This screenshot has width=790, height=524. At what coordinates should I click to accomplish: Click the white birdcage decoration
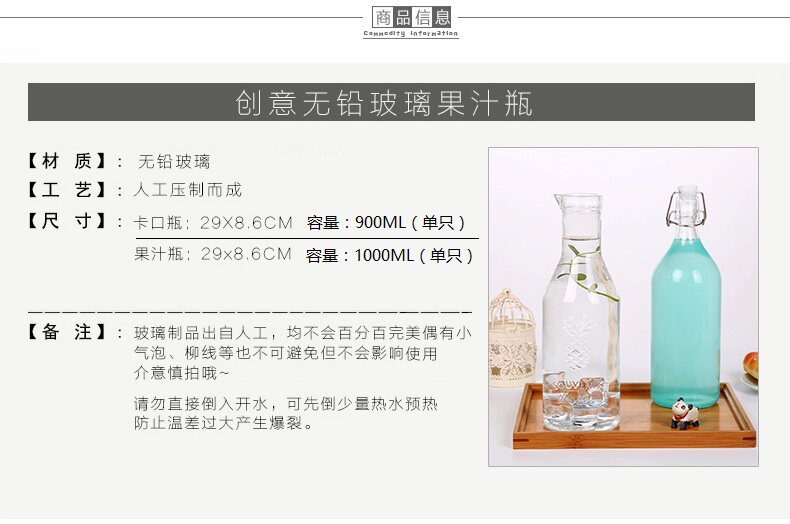(x=510, y=338)
